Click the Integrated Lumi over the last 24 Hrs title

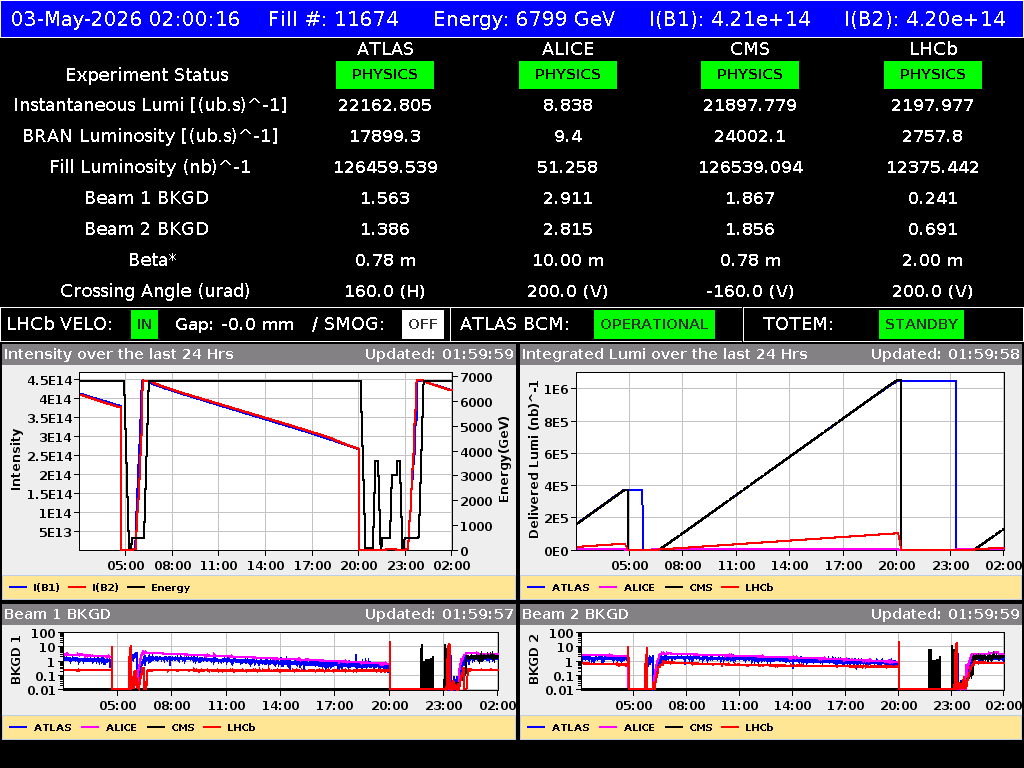[x=665, y=355]
